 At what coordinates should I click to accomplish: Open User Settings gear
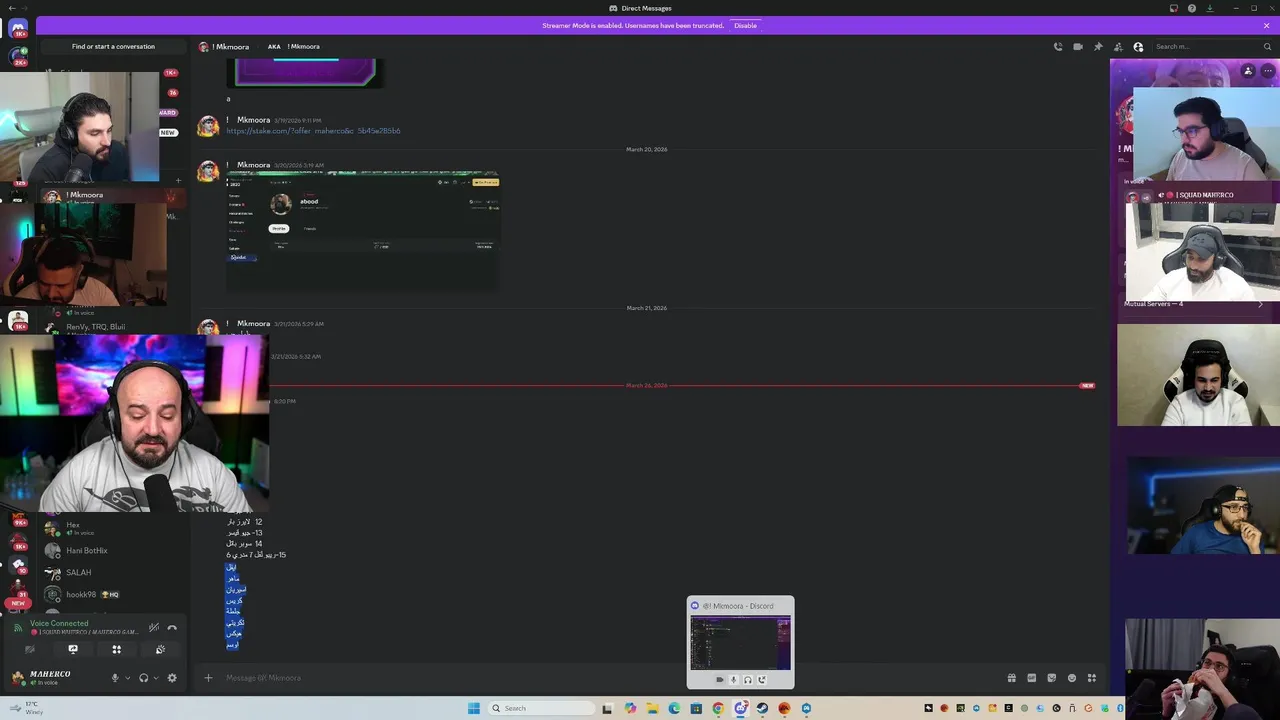(x=172, y=678)
